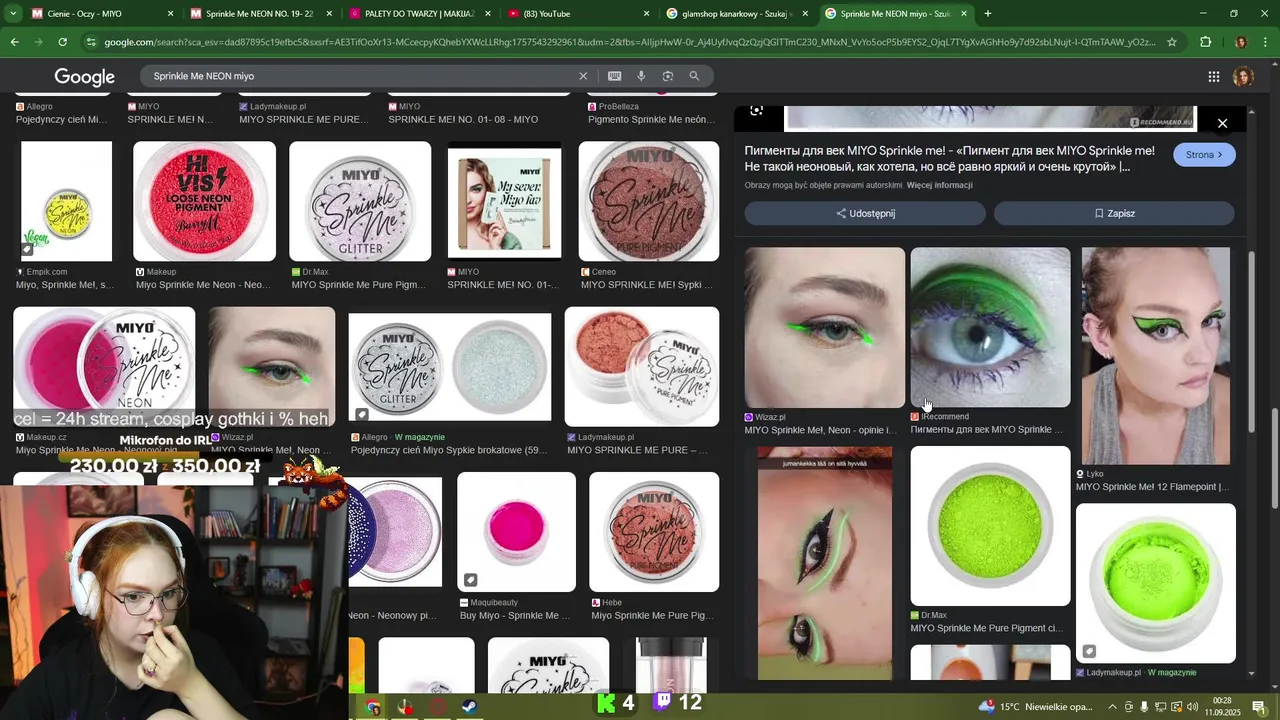The width and height of the screenshot is (1280, 720).
Task: Go back in browser history
Action: click(x=14, y=42)
